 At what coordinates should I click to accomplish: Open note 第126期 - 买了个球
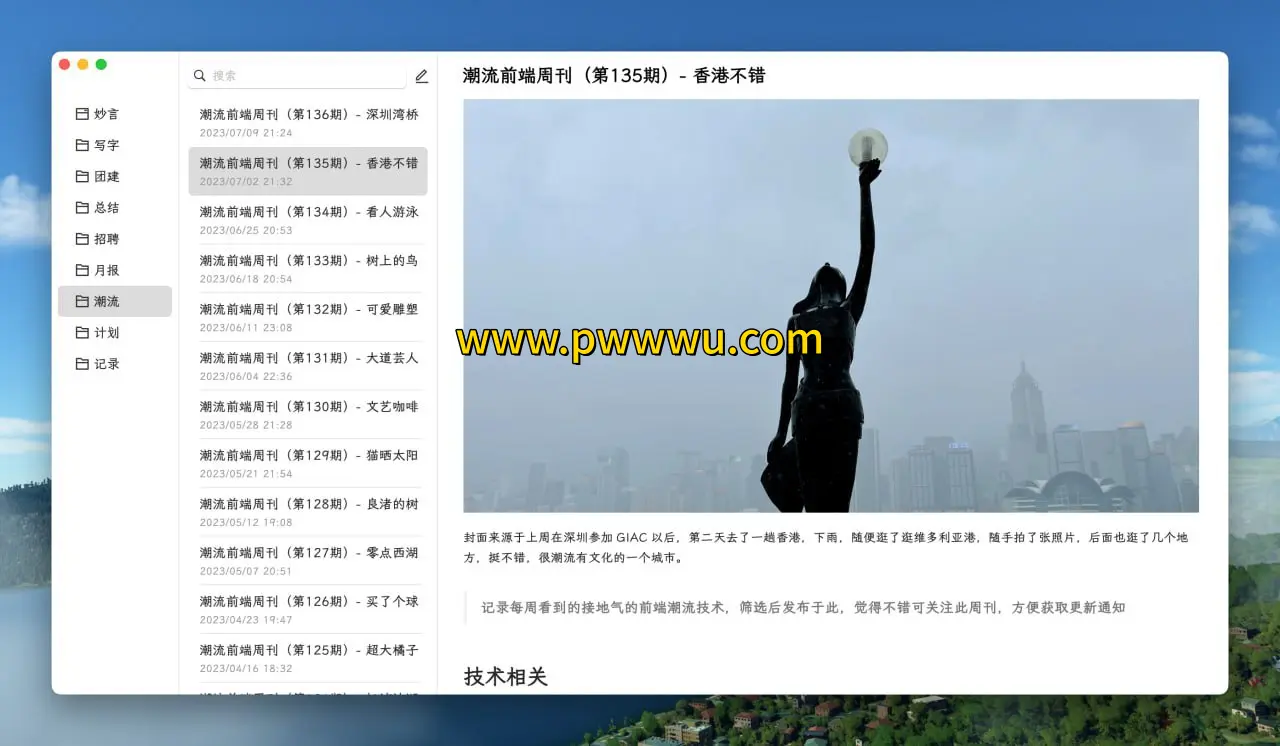coord(308,609)
